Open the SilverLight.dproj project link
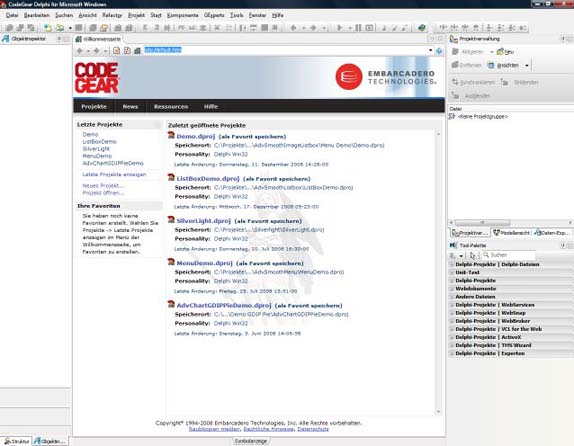Viewport: 574px width, 446px height. pyautogui.click(x=204, y=221)
